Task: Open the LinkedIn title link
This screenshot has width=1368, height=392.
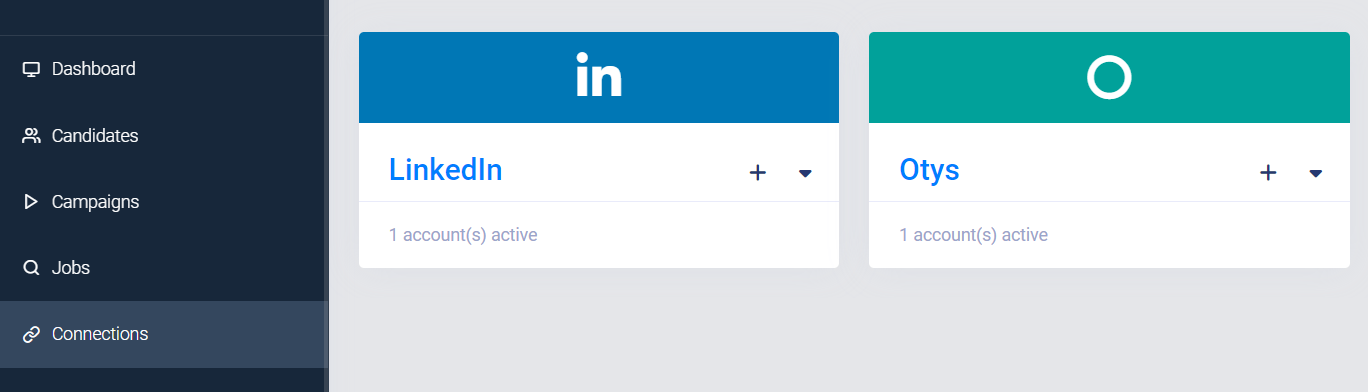Action: 446,170
